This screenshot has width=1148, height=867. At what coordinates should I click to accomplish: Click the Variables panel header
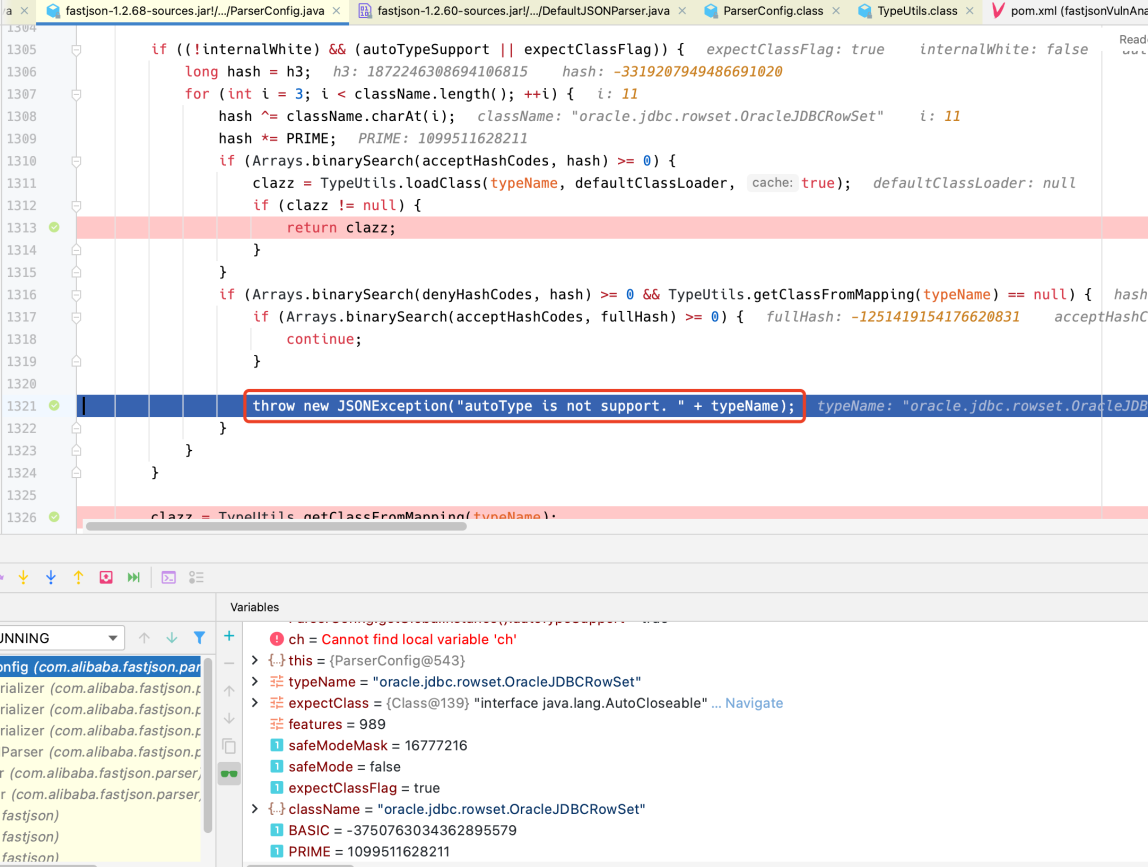point(254,607)
